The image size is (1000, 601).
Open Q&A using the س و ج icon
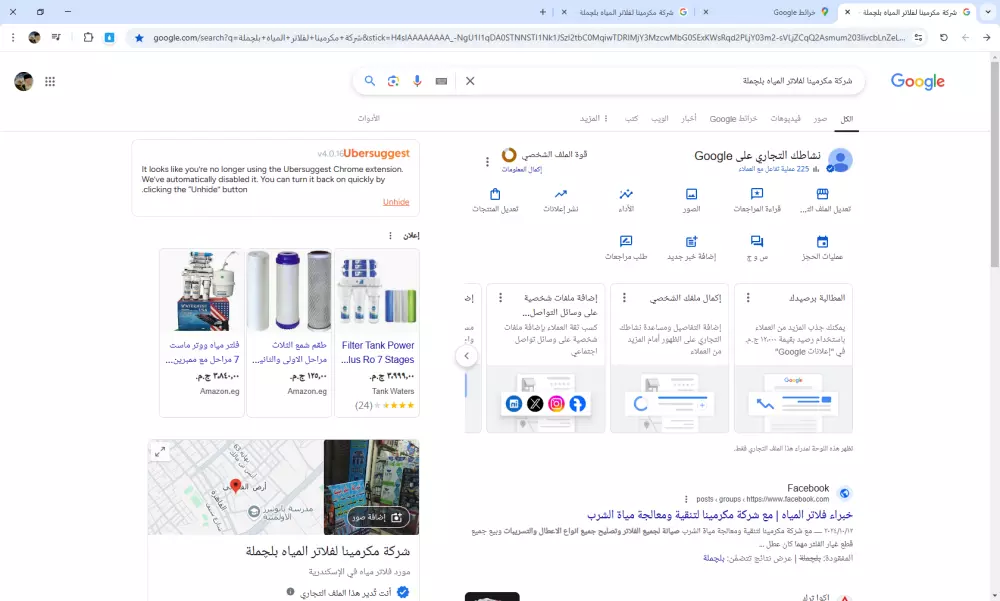[757, 242]
